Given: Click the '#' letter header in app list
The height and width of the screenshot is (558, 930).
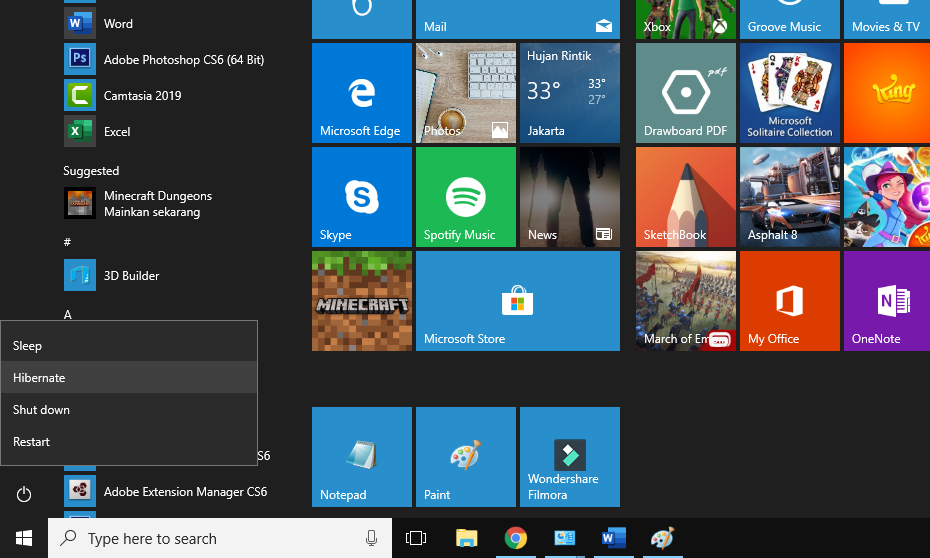Looking at the screenshot, I should [x=67, y=242].
